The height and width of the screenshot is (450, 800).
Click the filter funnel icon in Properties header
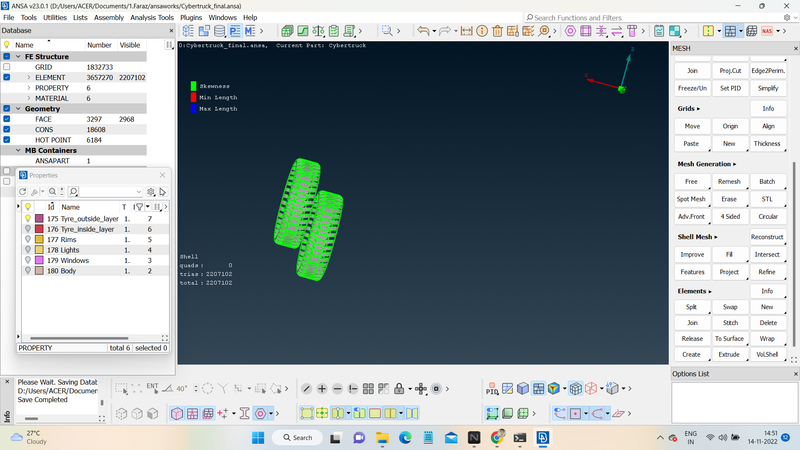(x=139, y=207)
